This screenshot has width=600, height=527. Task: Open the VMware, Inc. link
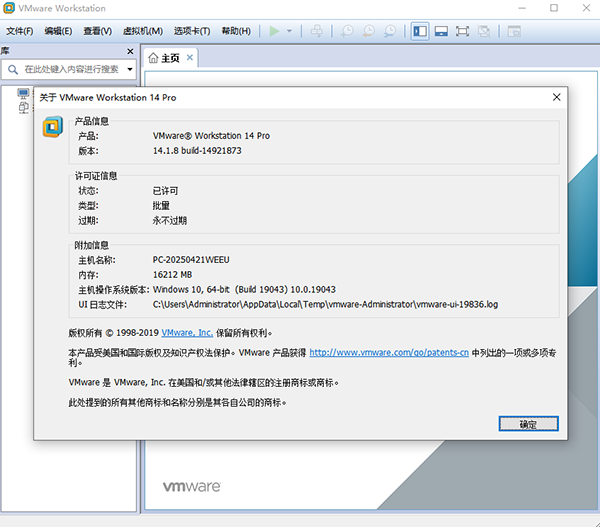tap(187, 333)
